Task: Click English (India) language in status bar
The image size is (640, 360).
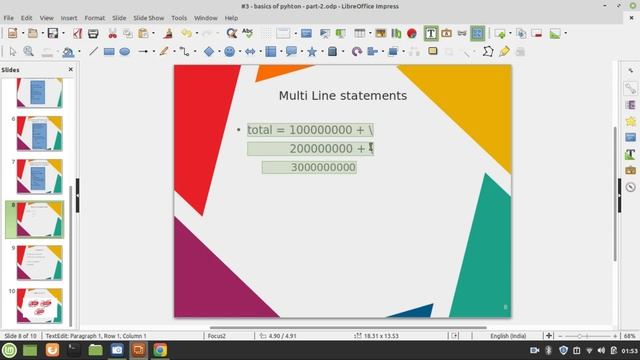Action: point(508,336)
